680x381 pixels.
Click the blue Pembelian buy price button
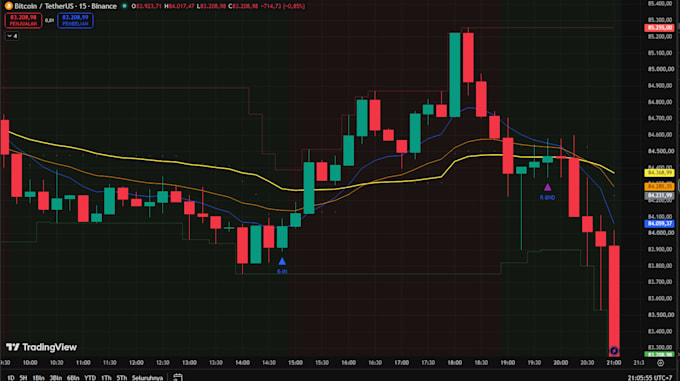(x=75, y=20)
